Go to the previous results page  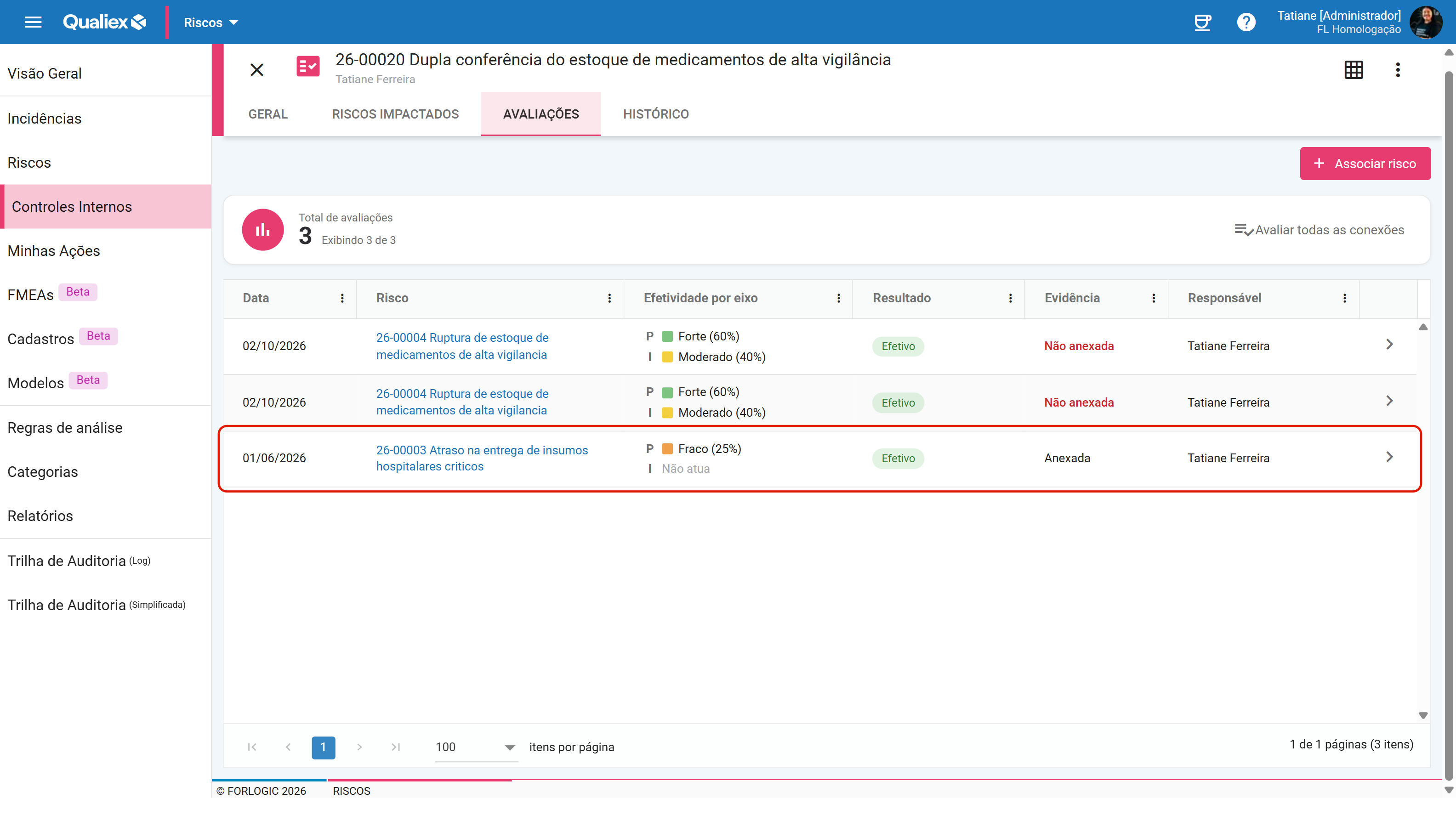point(289,747)
